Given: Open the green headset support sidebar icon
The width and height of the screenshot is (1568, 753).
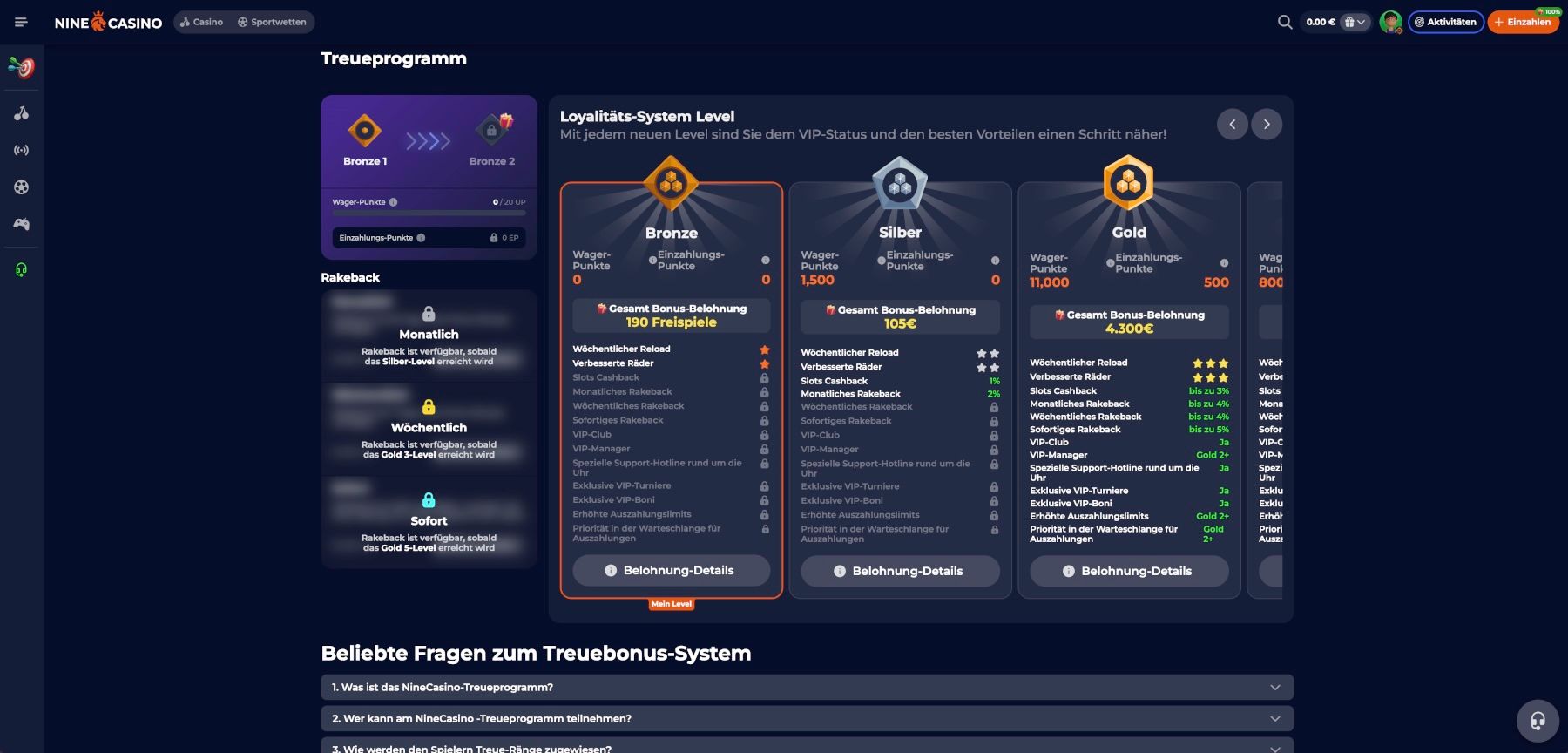Looking at the screenshot, I should click(21, 270).
